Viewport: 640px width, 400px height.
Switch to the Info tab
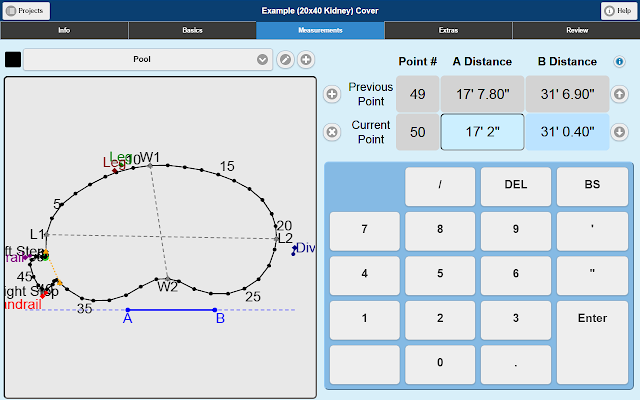pos(64,30)
